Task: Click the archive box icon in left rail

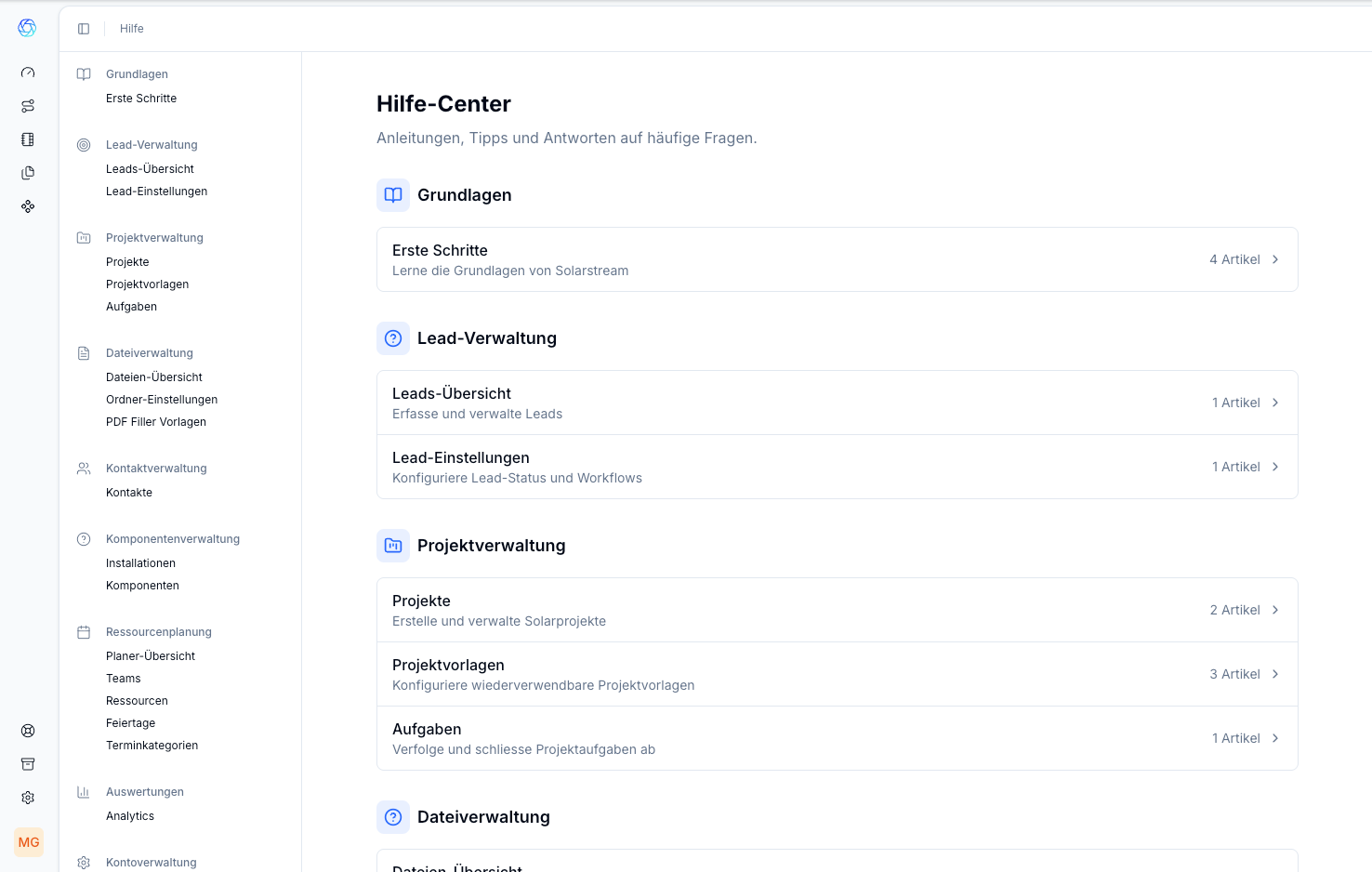Action: 28,764
